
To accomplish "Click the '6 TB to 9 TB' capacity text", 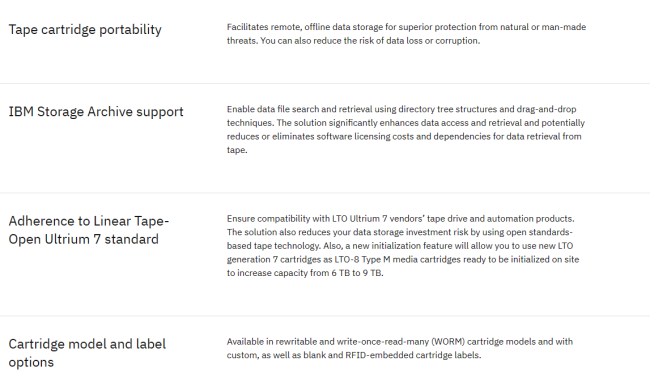I will tap(357, 273).
